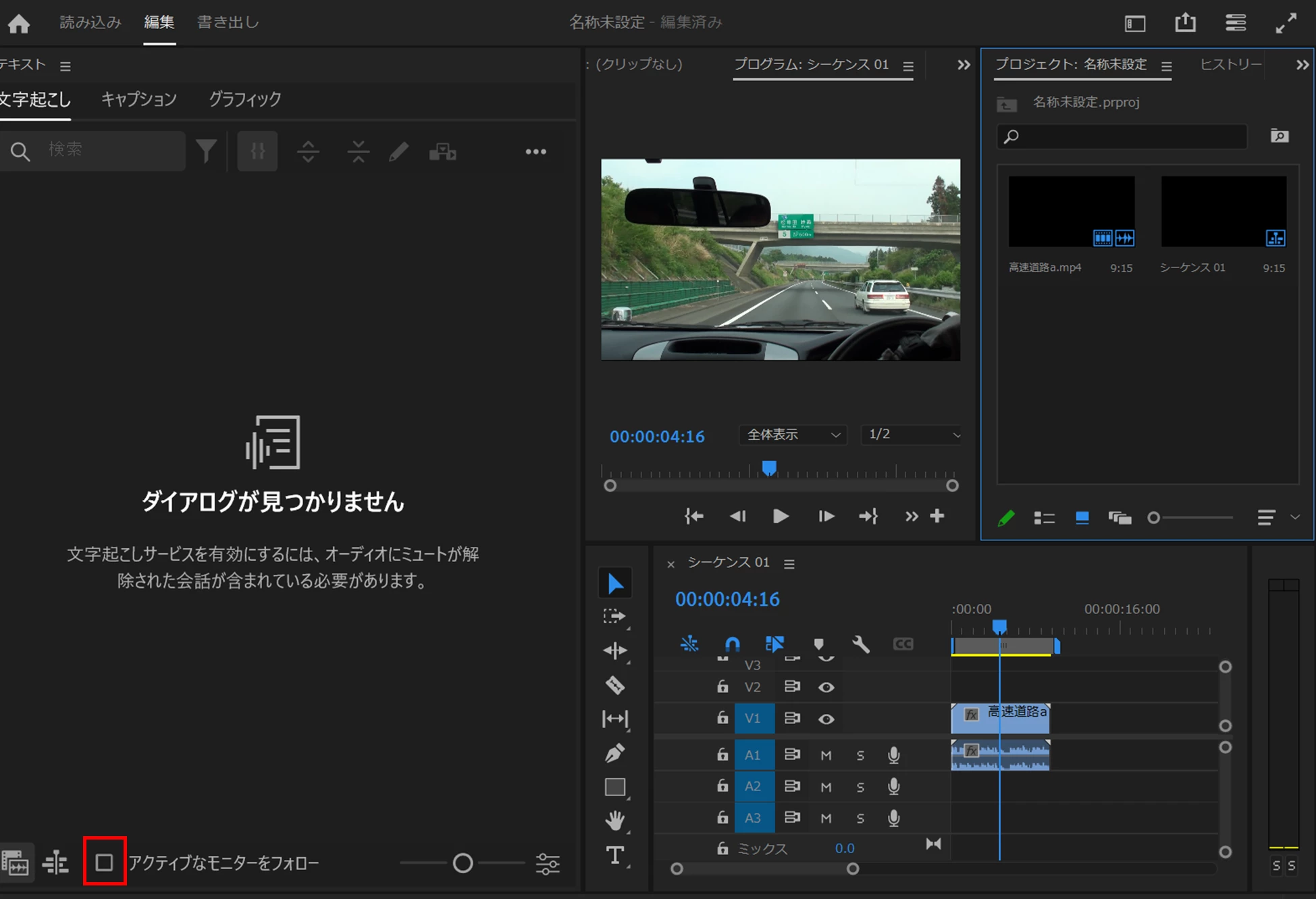Image resolution: width=1316 pixels, height=899 pixels.
Task: Click the Project thumbnail zoom slider
Action: click(1154, 518)
